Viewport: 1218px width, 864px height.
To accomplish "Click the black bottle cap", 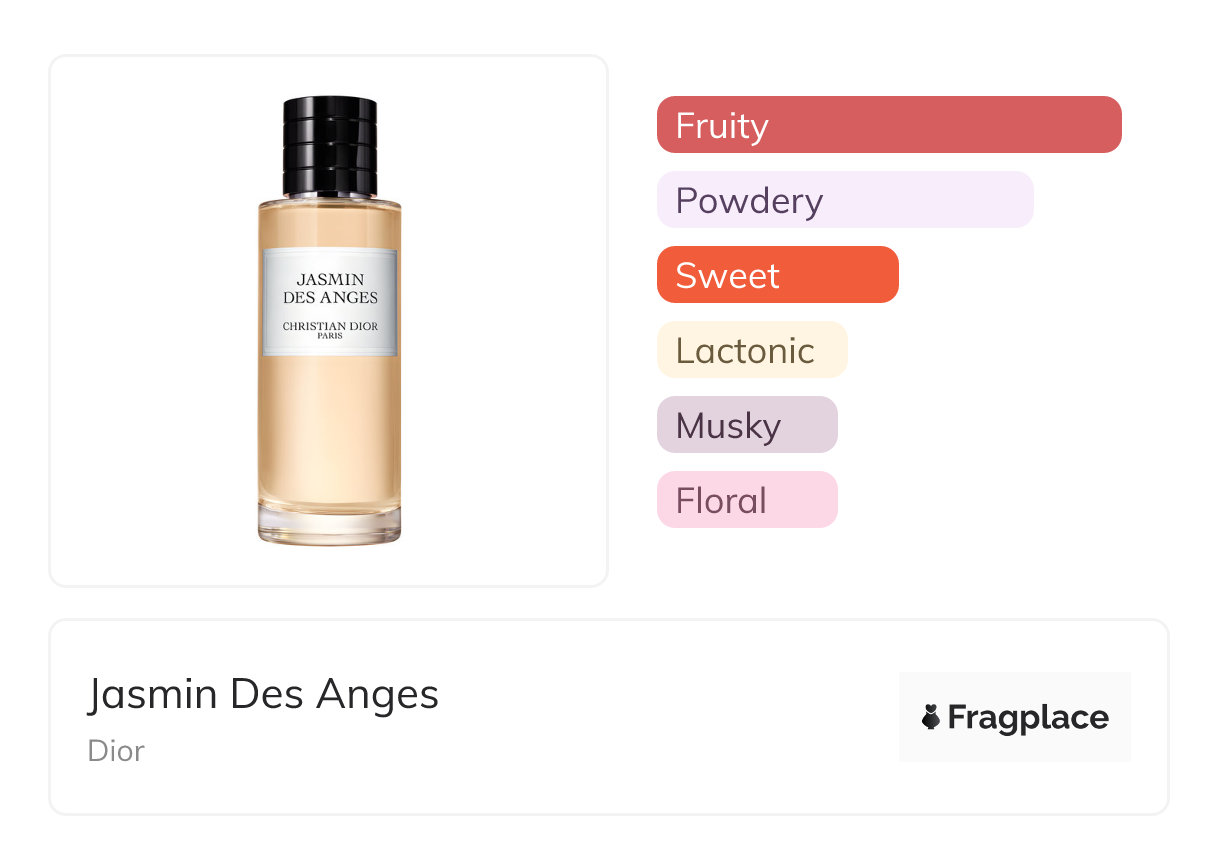I will point(330,146).
